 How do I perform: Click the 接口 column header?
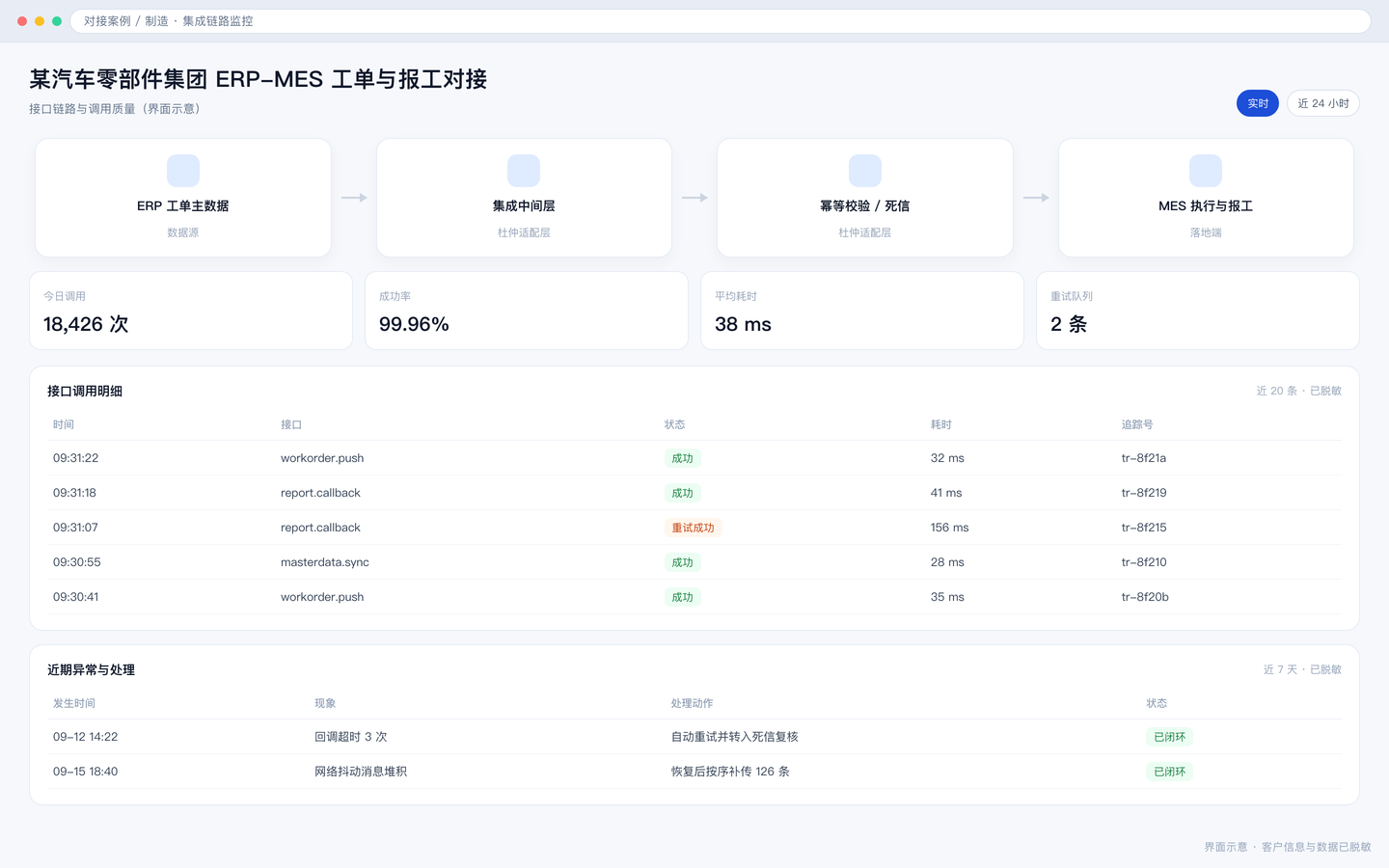pos(291,424)
